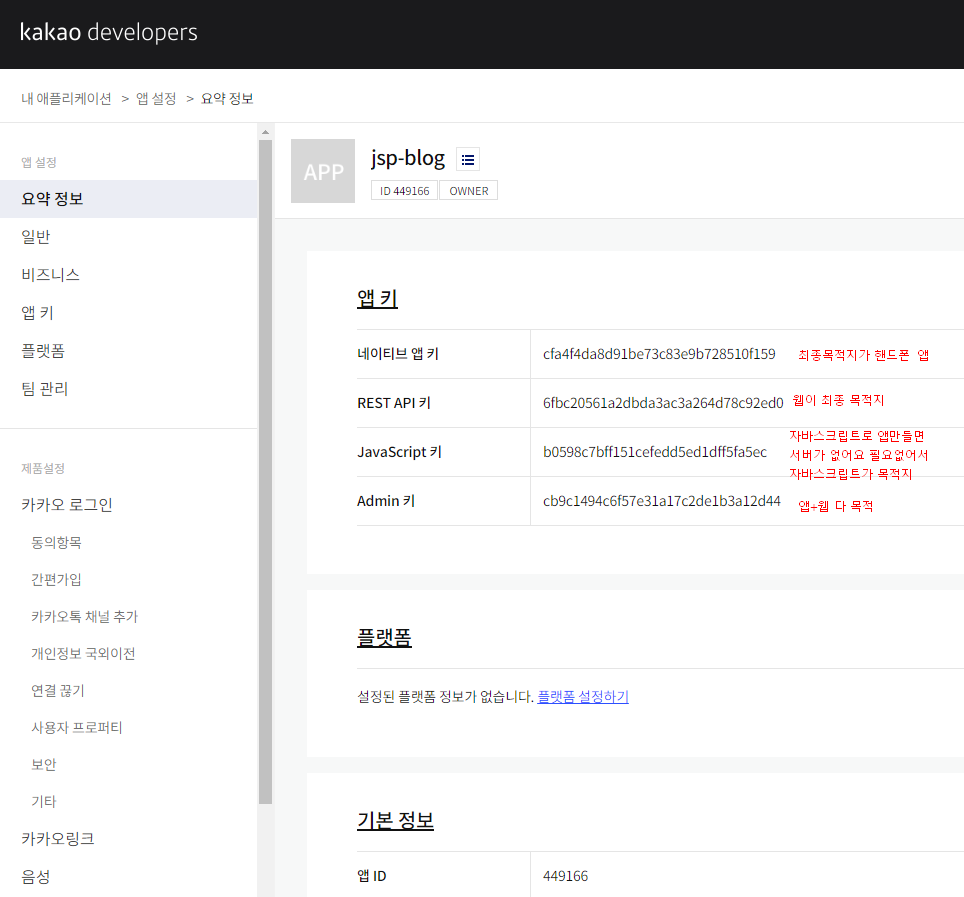Open the 일반 sidebar menu

point(36,237)
